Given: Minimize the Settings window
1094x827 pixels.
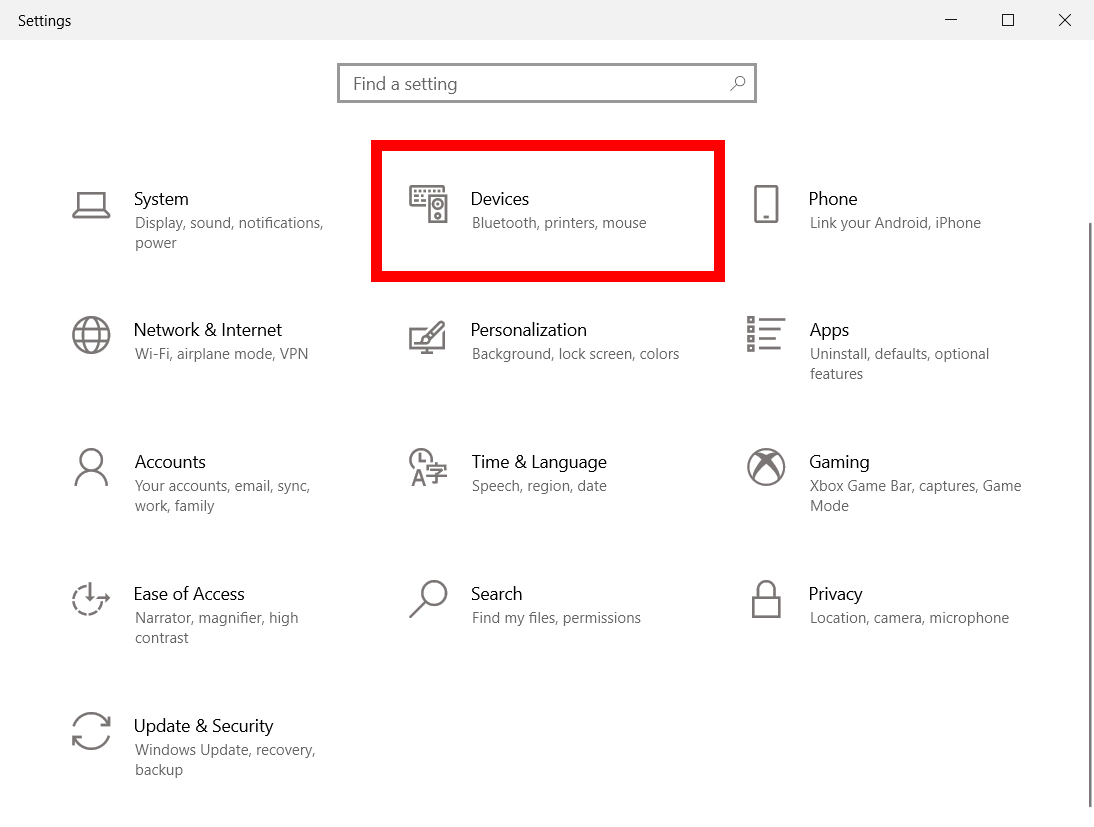Looking at the screenshot, I should (950, 20).
